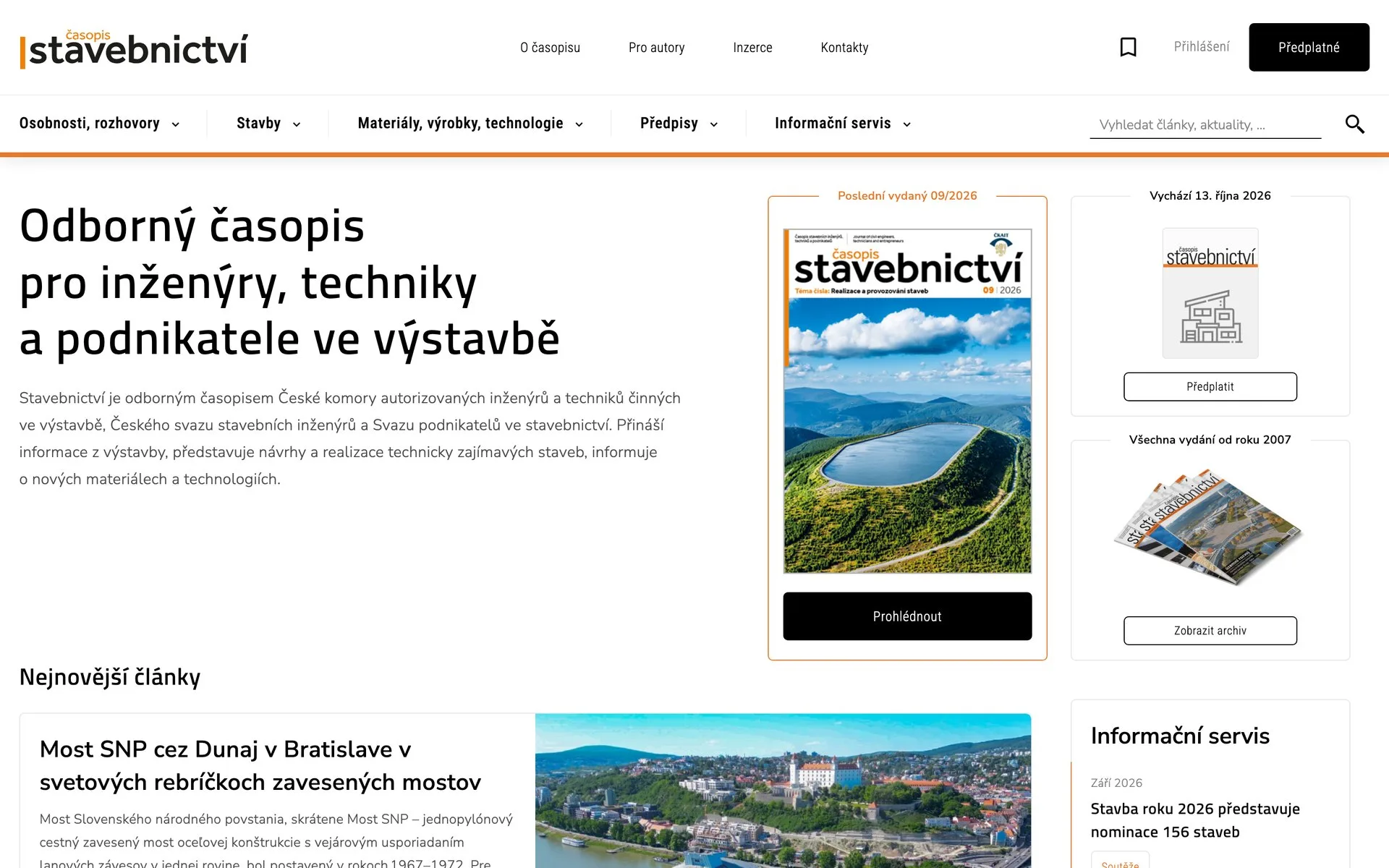
Task: Click the Vychází 13. října 2026 label
Action: click(1210, 195)
